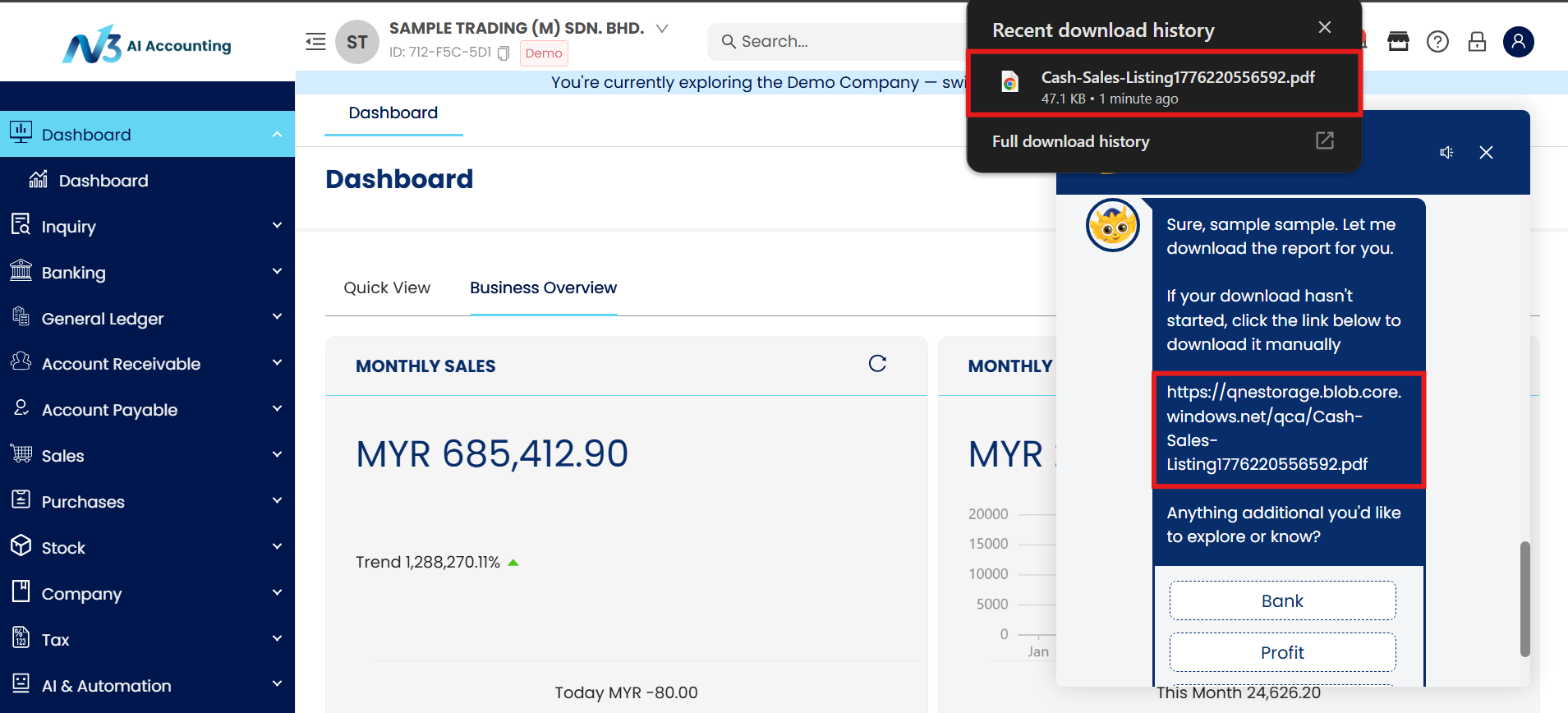The height and width of the screenshot is (713, 1568).
Task: Click the Demo badge
Action: (544, 53)
